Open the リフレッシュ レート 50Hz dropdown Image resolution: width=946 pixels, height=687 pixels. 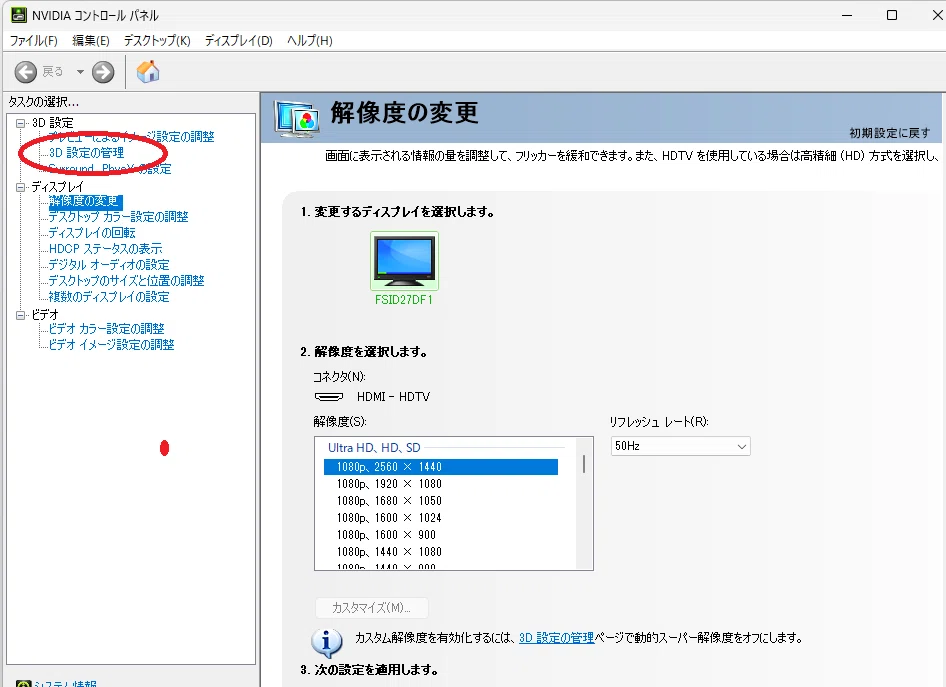point(681,446)
